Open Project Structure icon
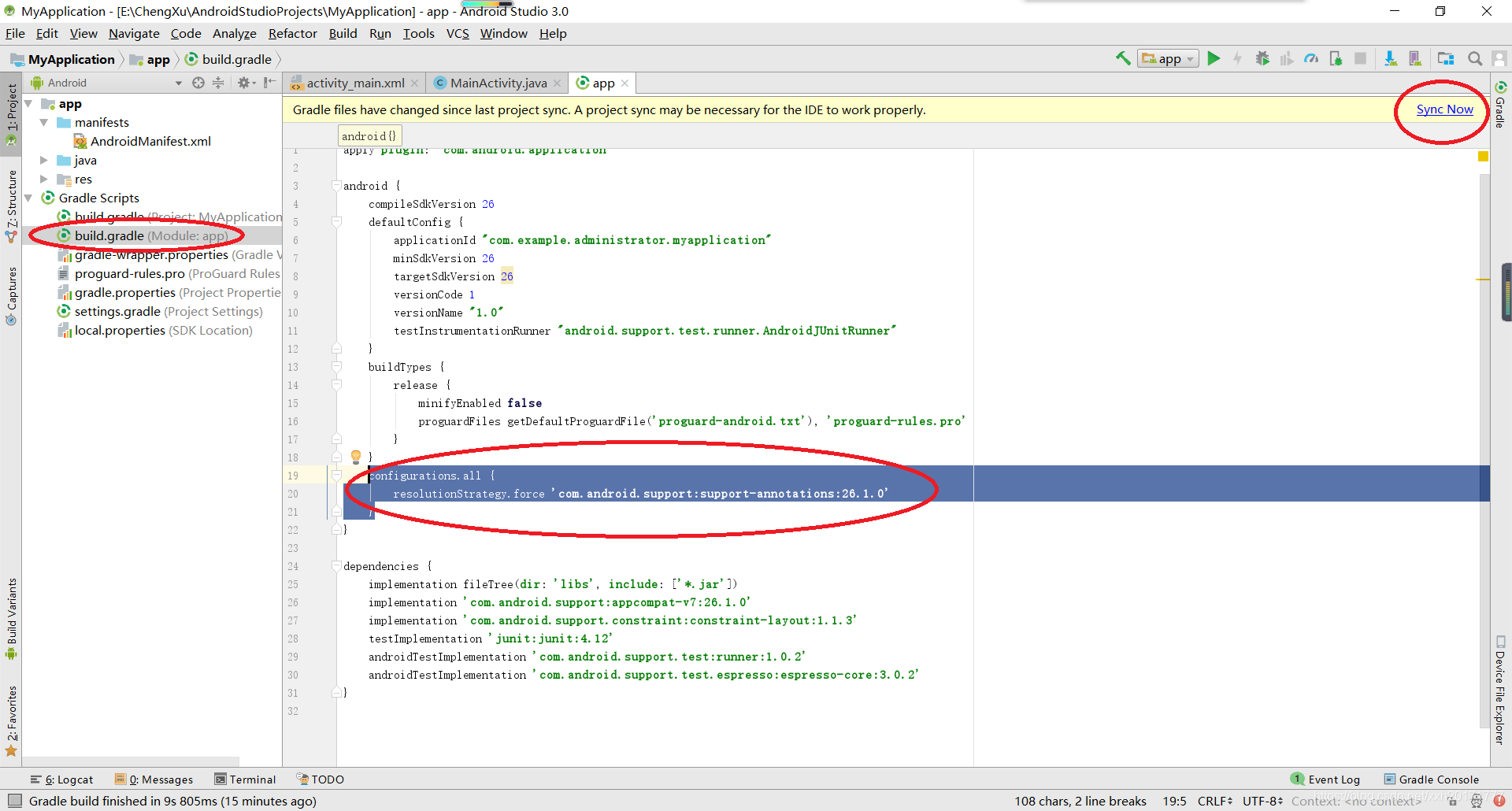This screenshot has height=811, width=1512. (x=1446, y=58)
